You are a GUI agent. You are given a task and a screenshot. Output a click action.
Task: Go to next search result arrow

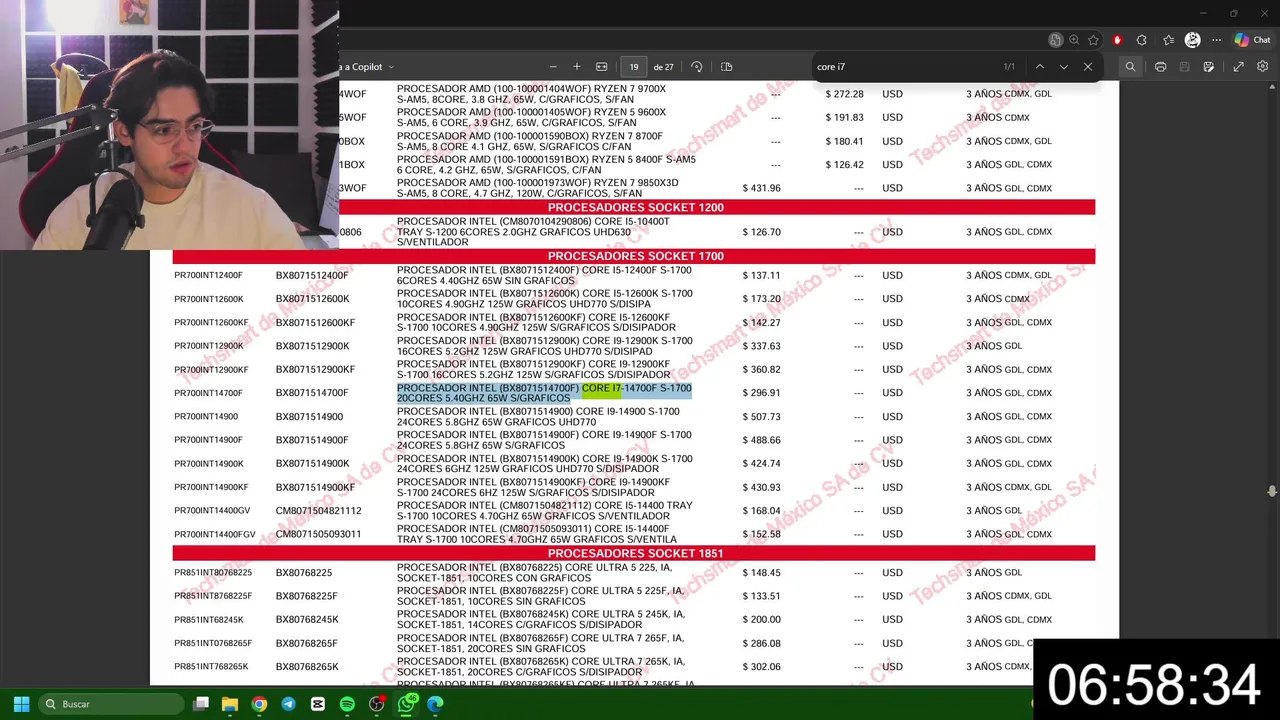click(1064, 67)
